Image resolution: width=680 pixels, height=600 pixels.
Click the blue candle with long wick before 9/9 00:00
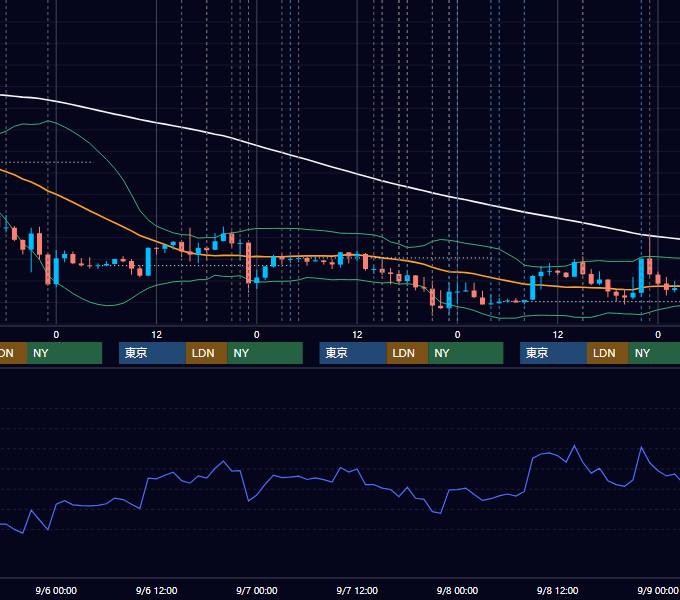641,275
